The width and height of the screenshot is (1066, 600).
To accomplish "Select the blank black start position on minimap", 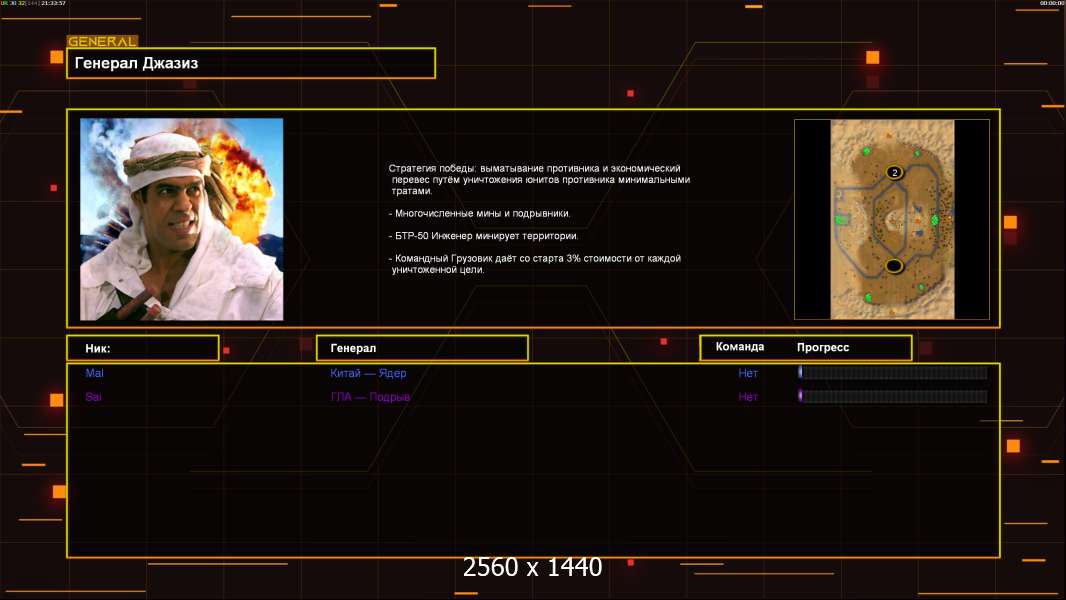I will (894, 266).
